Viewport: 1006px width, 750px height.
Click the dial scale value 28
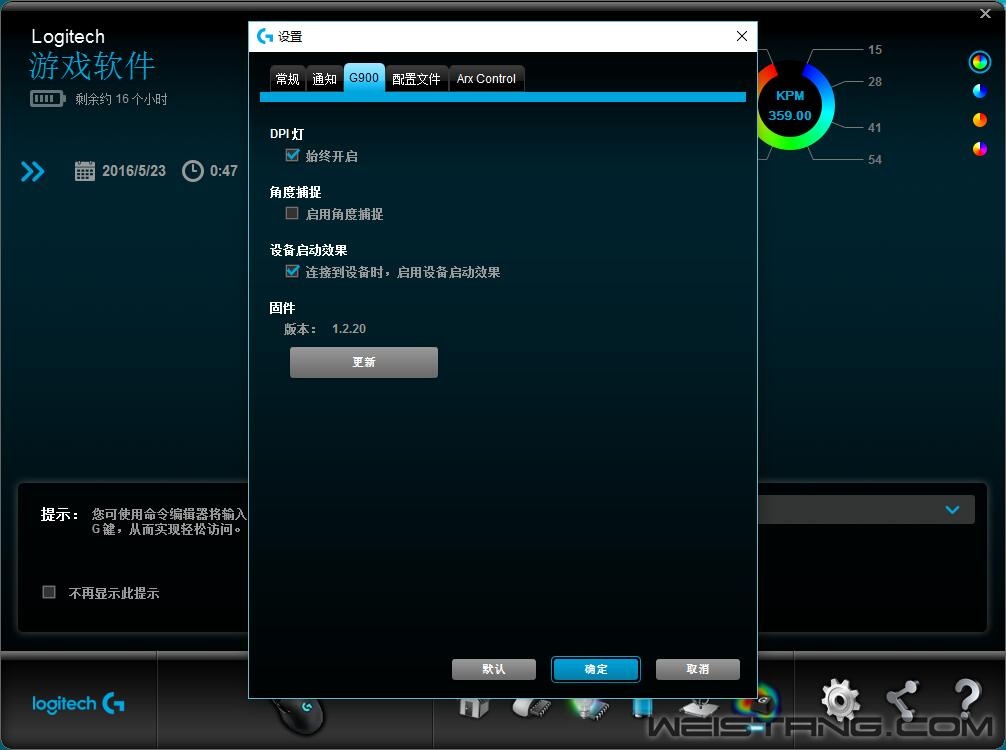[x=875, y=82]
